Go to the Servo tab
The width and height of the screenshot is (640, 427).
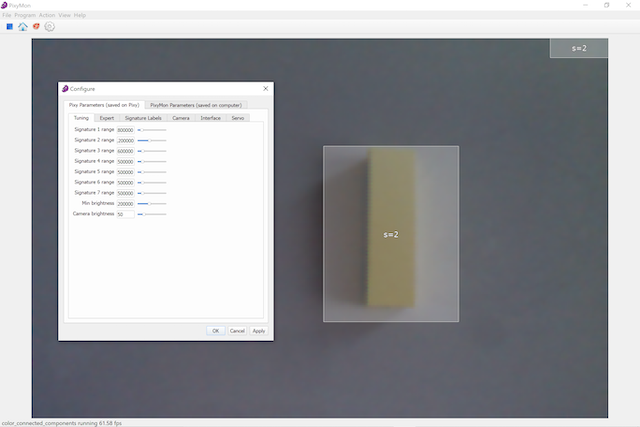pyautogui.click(x=238, y=118)
